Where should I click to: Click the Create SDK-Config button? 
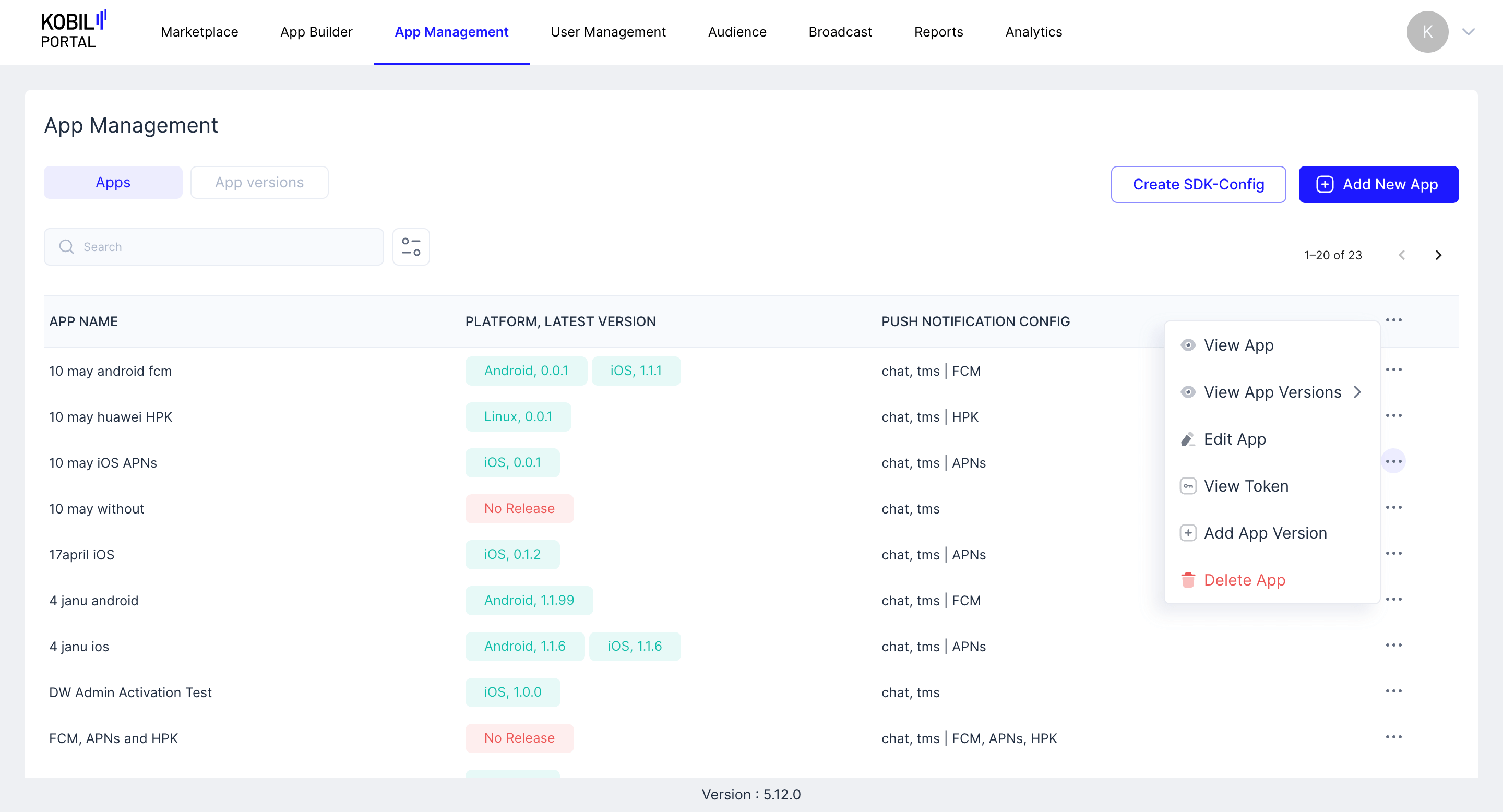[x=1198, y=184]
